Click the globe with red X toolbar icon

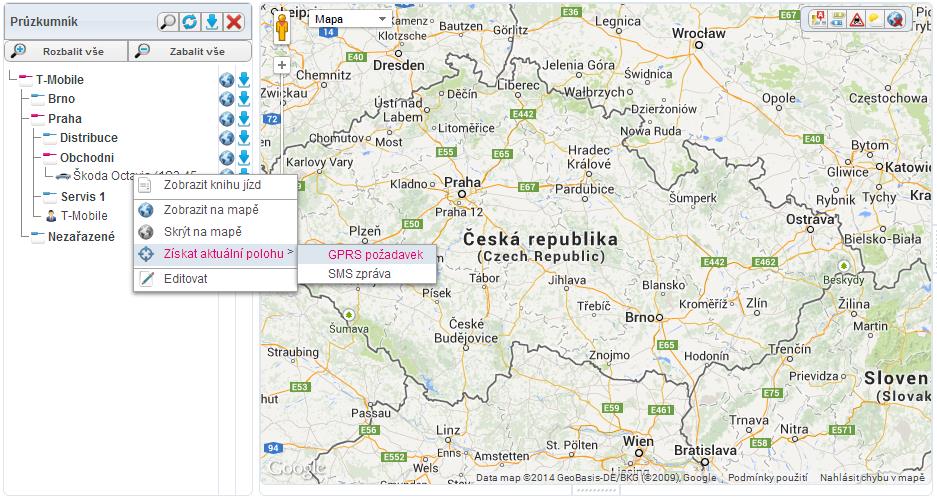point(895,19)
